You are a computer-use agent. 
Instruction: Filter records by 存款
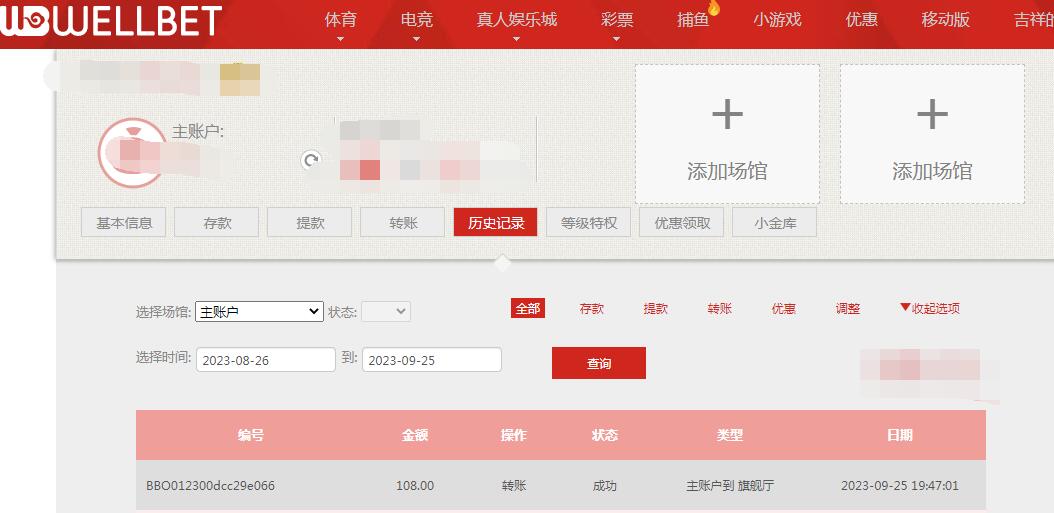coord(592,309)
